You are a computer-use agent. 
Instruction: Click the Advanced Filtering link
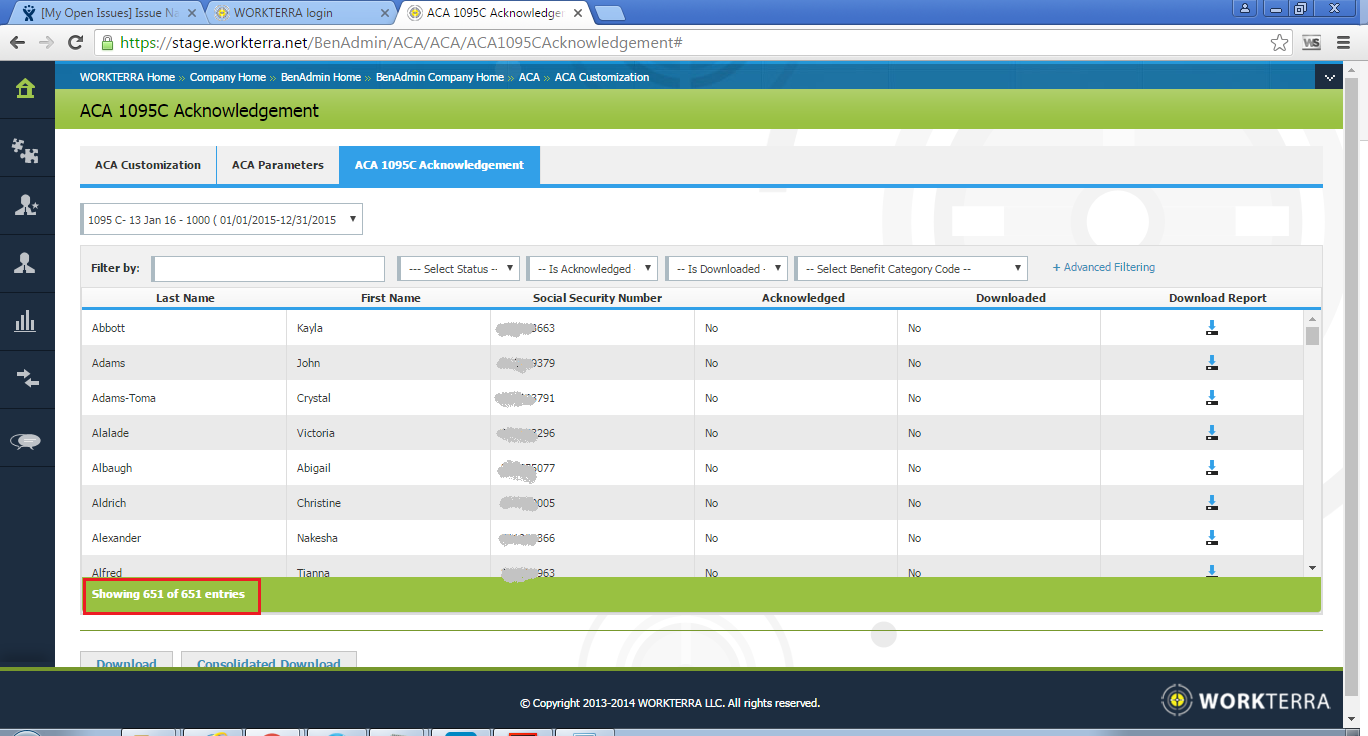click(x=1104, y=268)
